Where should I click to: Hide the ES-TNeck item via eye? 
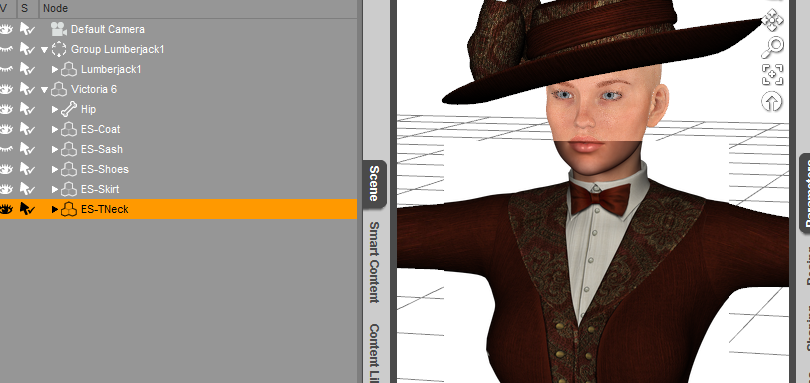(x=6, y=209)
